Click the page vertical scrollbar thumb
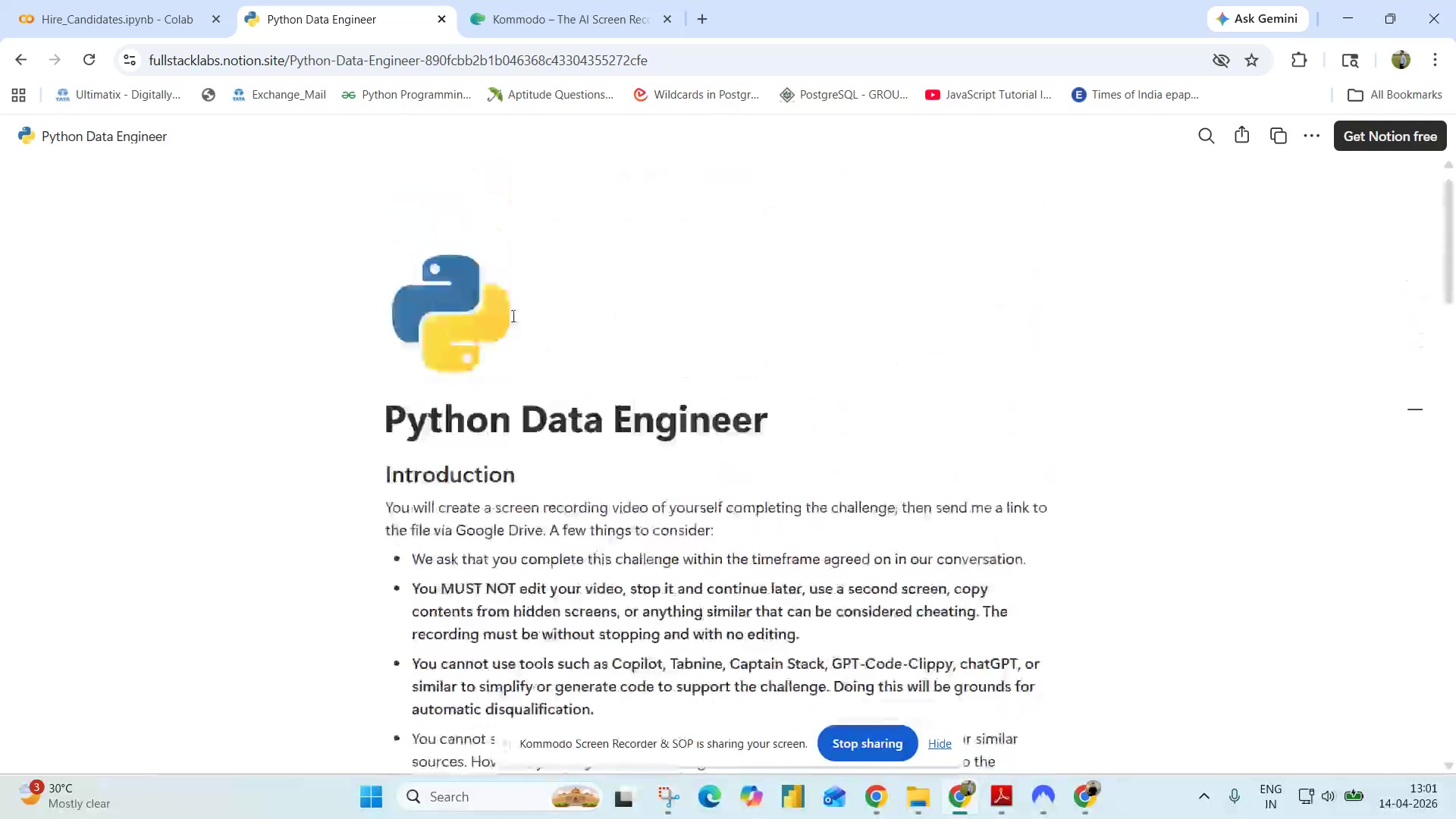The height and width of the screenshot is (819, 1456). 1448,241
